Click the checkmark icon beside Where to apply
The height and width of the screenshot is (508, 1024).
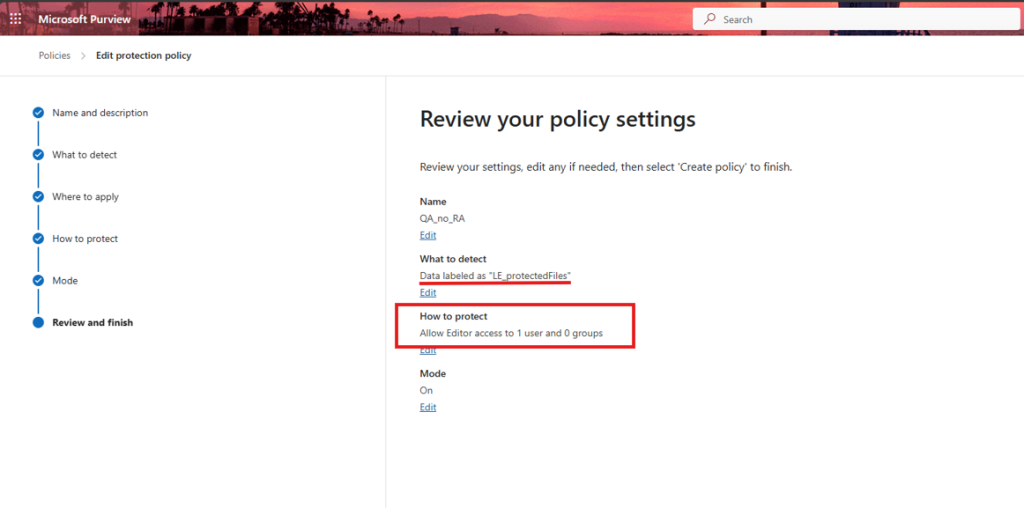[x=38, y=197]
